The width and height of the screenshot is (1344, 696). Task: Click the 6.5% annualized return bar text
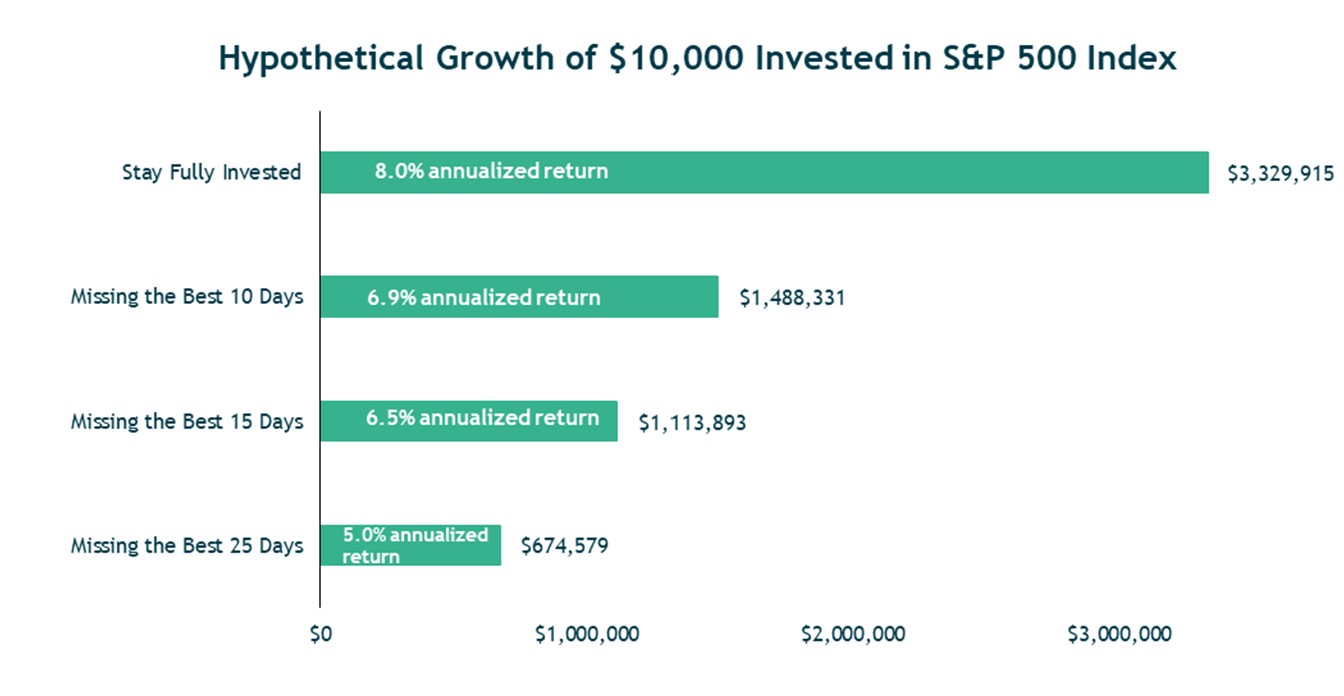point(482,418)
